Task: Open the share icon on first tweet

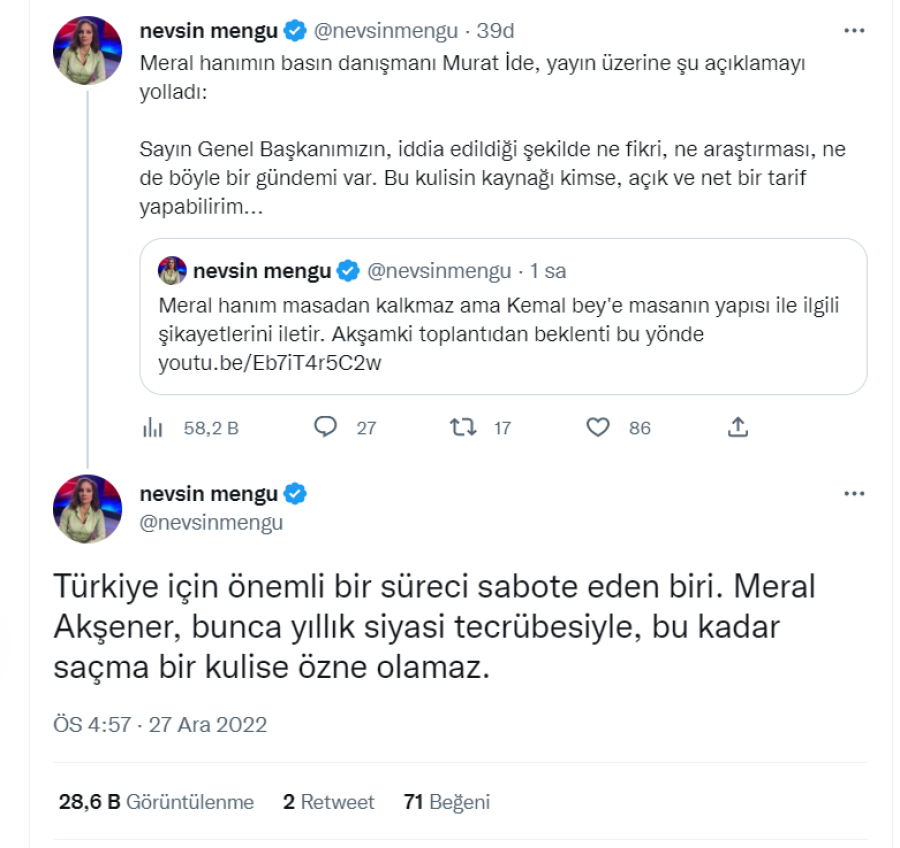Action: [737, 428]
